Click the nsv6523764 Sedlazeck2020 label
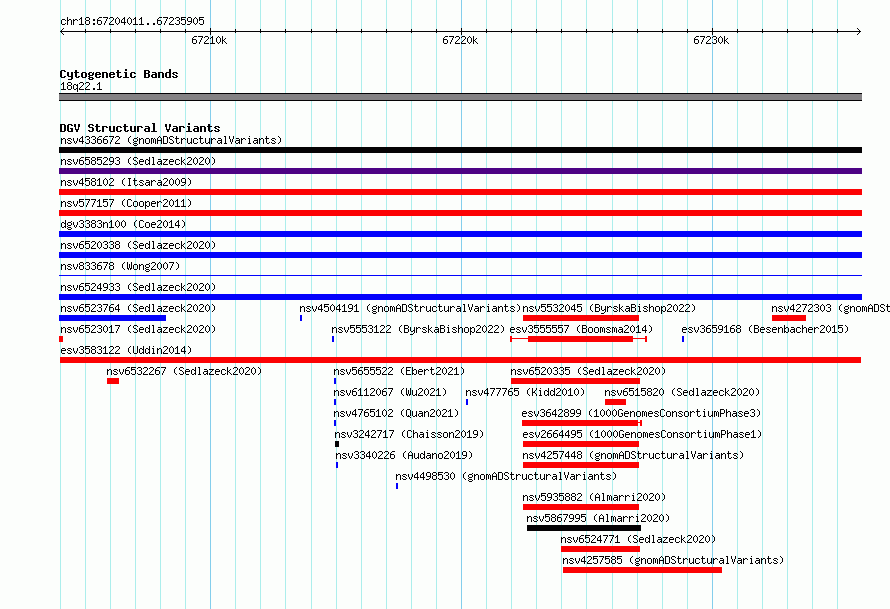Screen dimensions: 890x609 (138, 308)
